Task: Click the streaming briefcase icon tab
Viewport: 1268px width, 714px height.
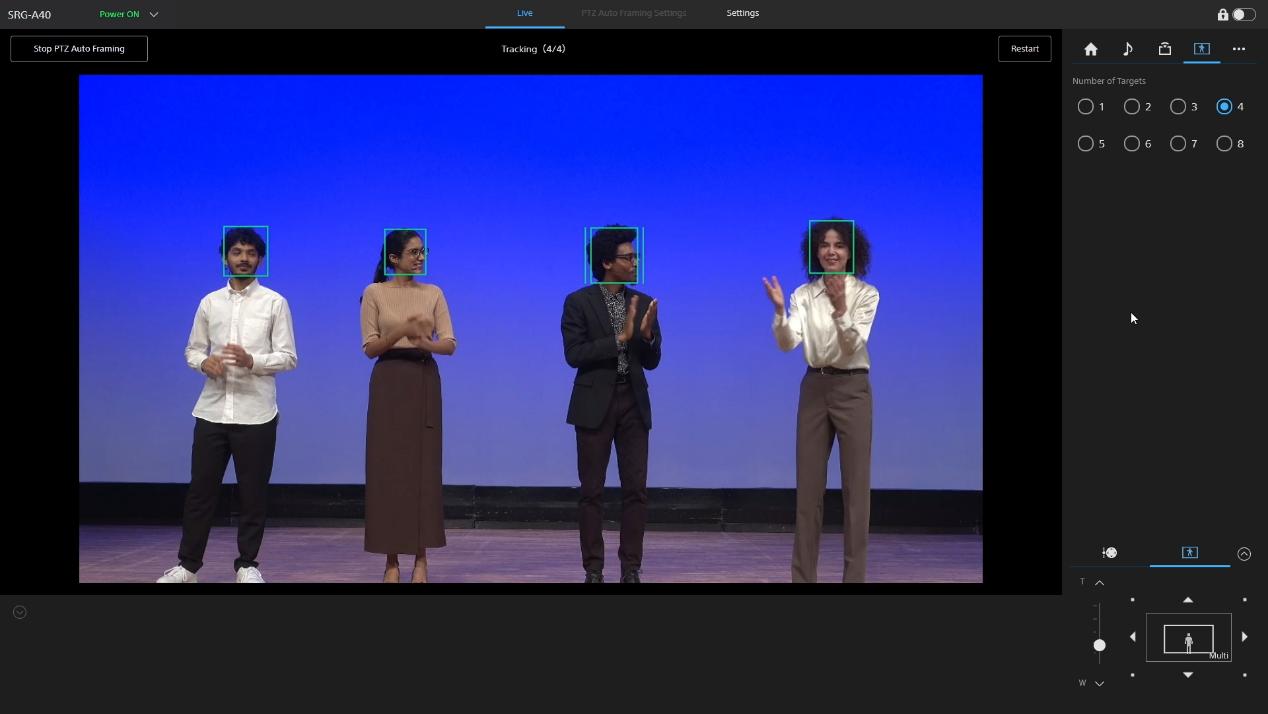Action: tap(1165, 49)
